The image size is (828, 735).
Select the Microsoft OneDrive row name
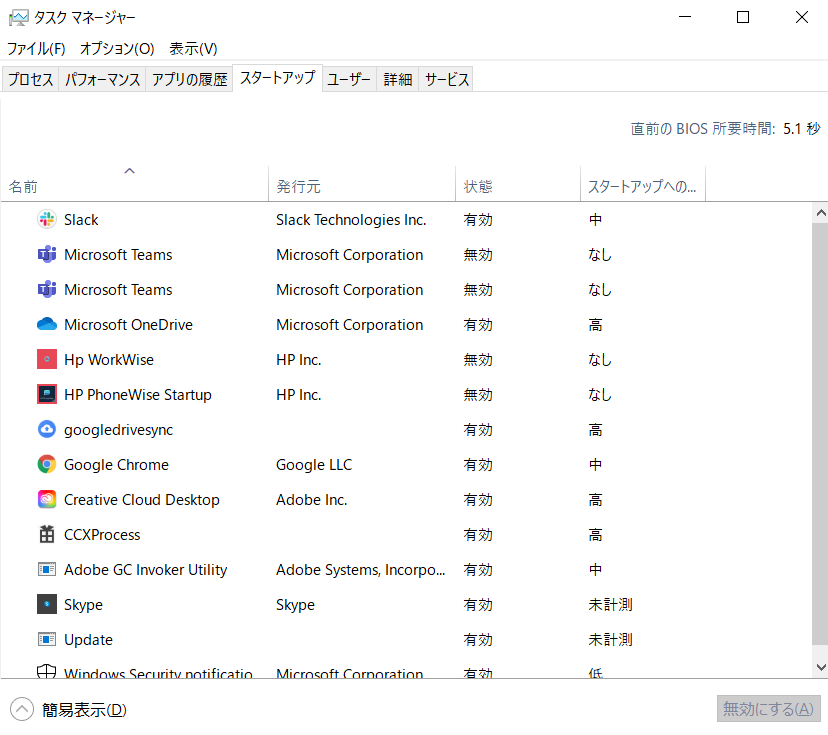128,325
